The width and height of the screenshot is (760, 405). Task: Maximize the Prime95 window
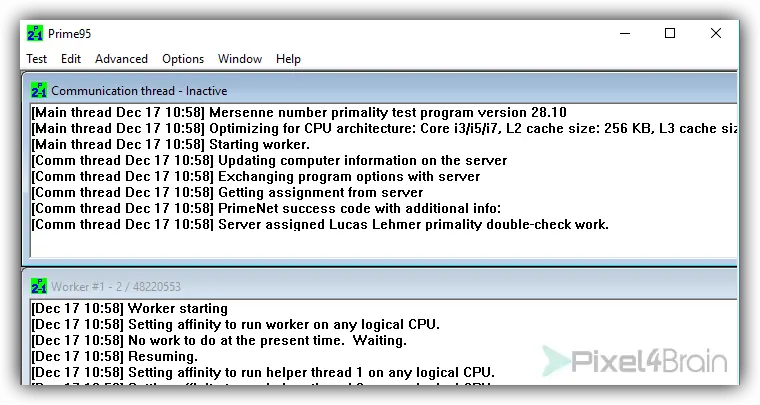670,33
